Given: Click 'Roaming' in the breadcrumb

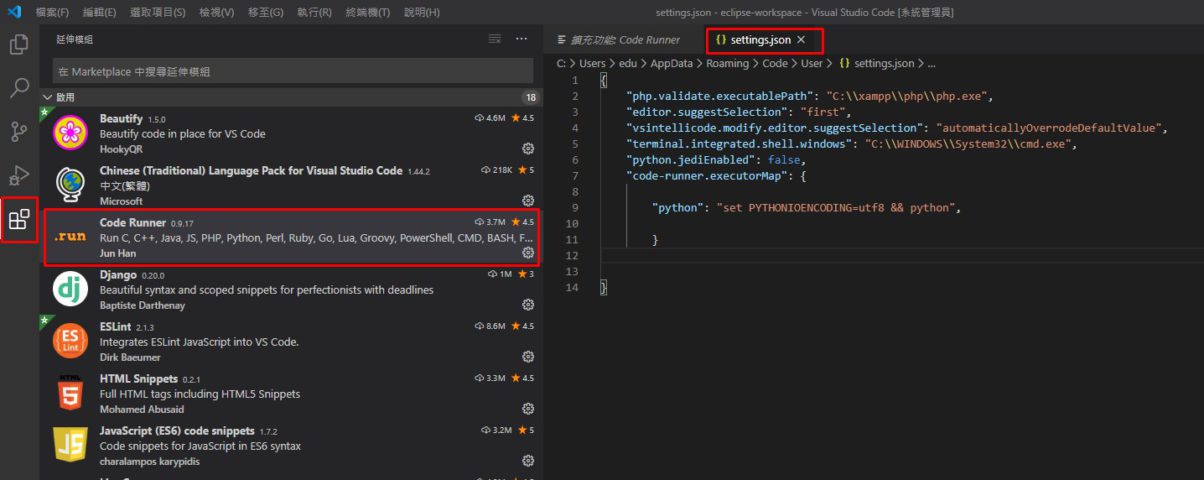Looking at the screenshot, I should (728, 63).
